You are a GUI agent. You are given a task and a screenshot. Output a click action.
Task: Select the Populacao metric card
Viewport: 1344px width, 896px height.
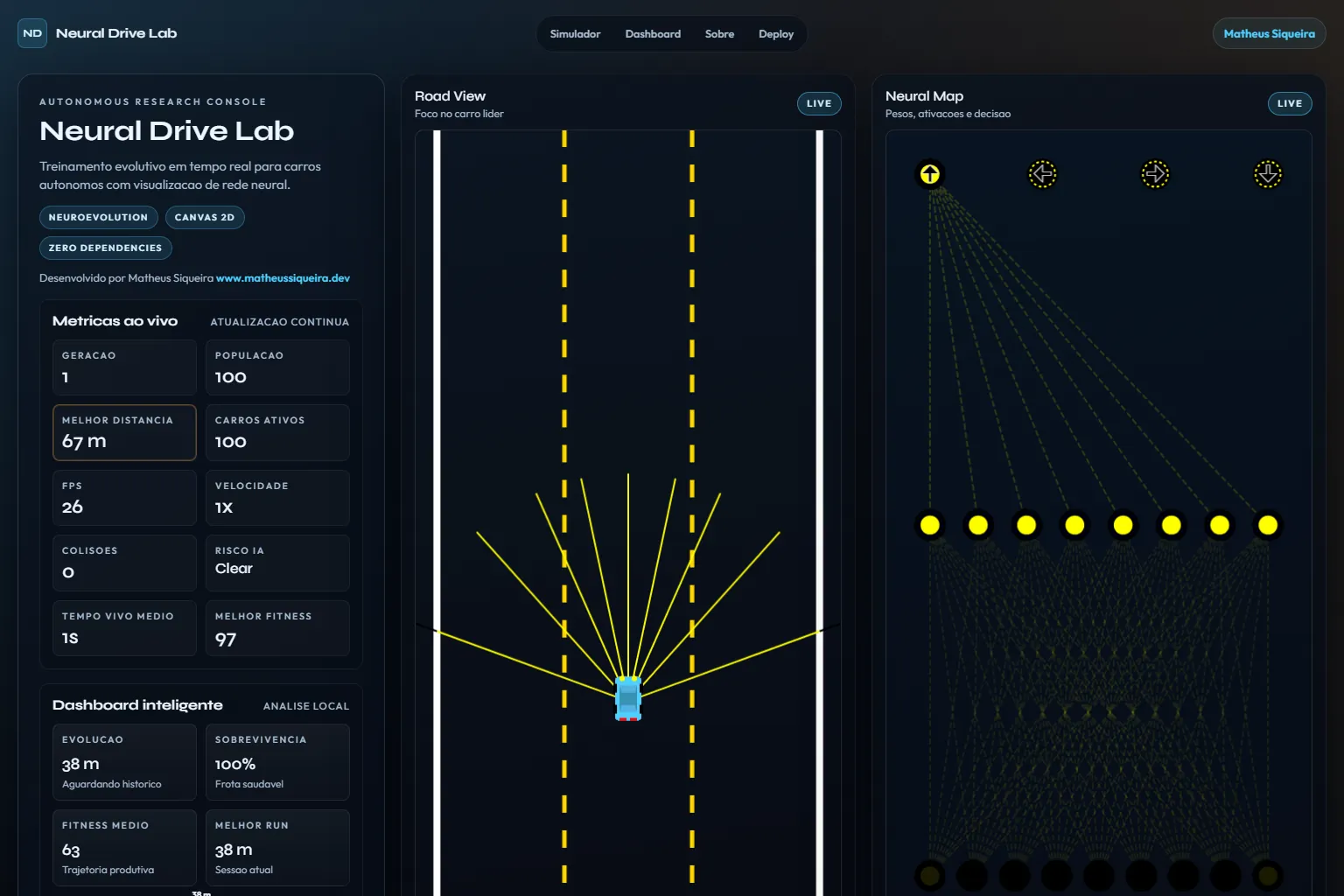[x=277, y=367]
